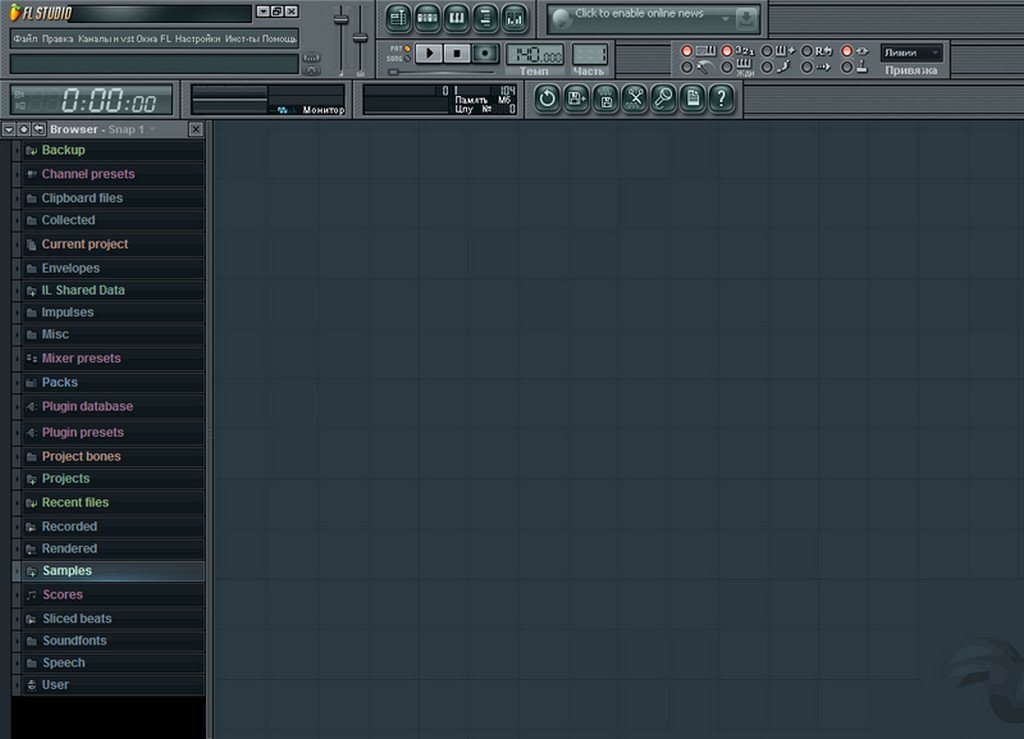The height and width of the screenshot is (739, 1024).
Task: Open the Настройки menu
Action: 198,38
